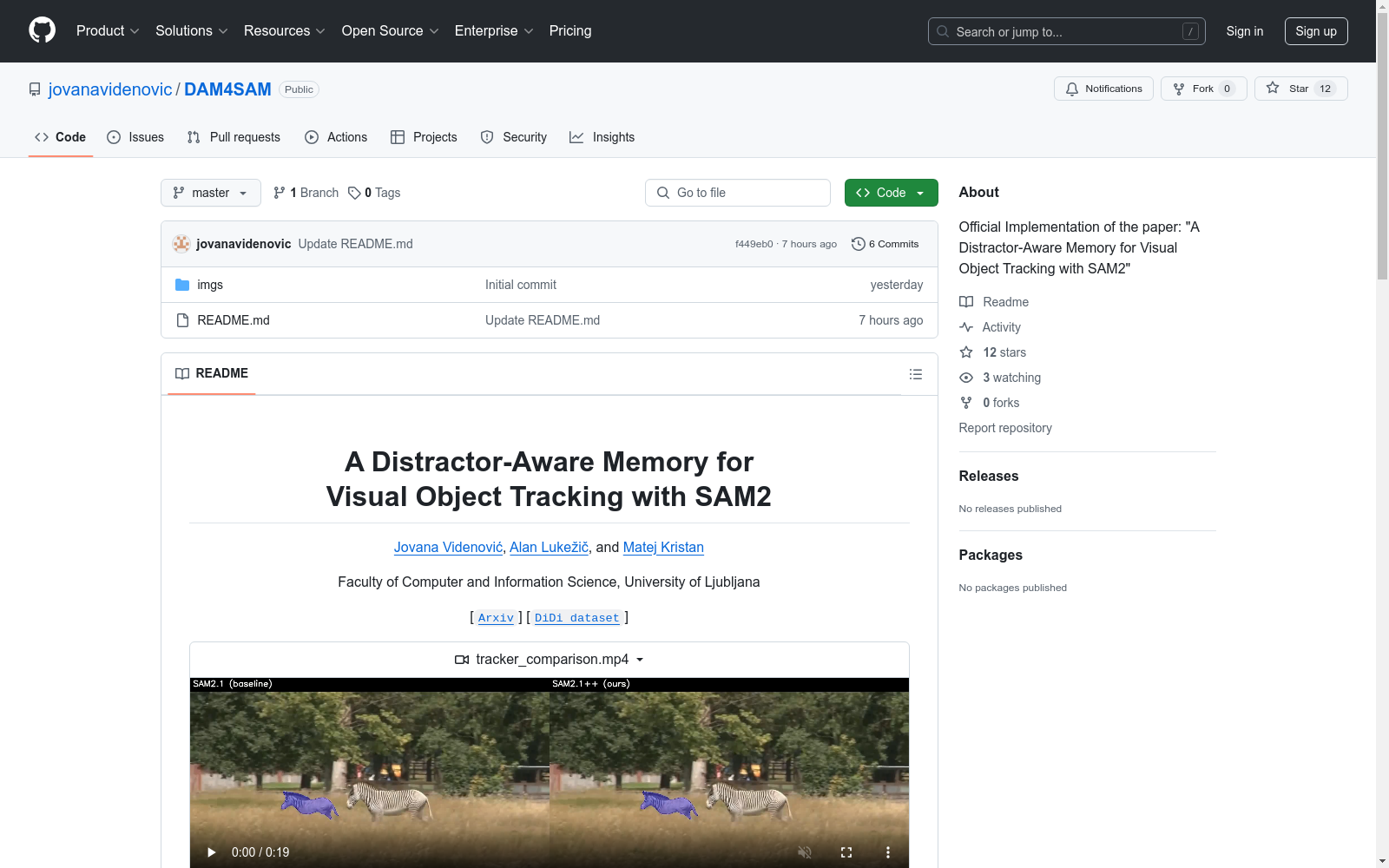Open the jovanavidenovic profile link

pyautogui.click(x=110, y=89)
